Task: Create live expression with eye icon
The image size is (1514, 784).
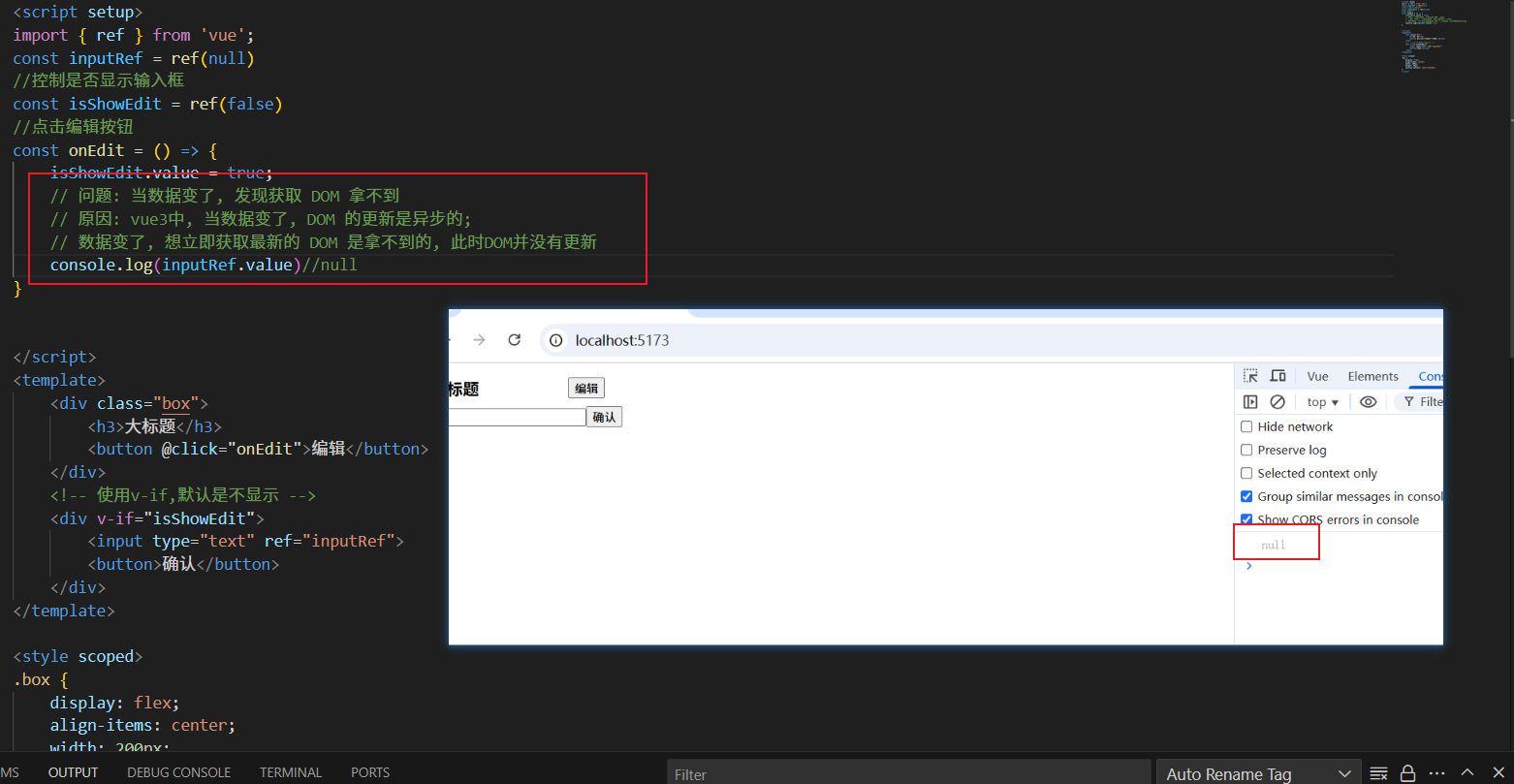Action: pos(1368,402)
